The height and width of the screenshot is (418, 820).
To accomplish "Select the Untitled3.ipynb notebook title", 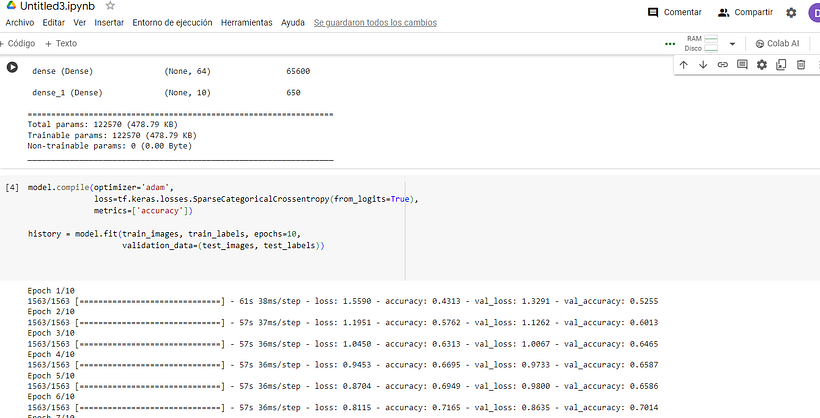I will (x=58, y=6).
